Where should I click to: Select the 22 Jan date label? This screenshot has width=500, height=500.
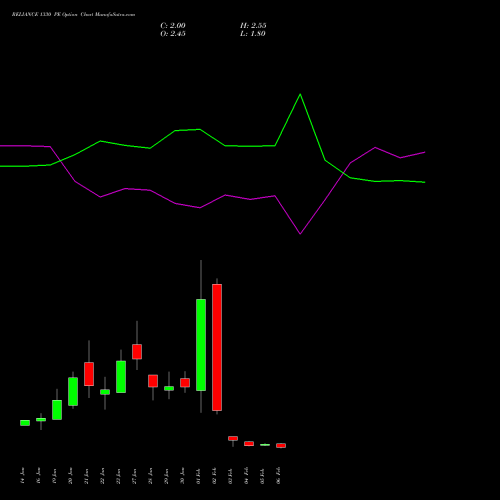(102, 475)
